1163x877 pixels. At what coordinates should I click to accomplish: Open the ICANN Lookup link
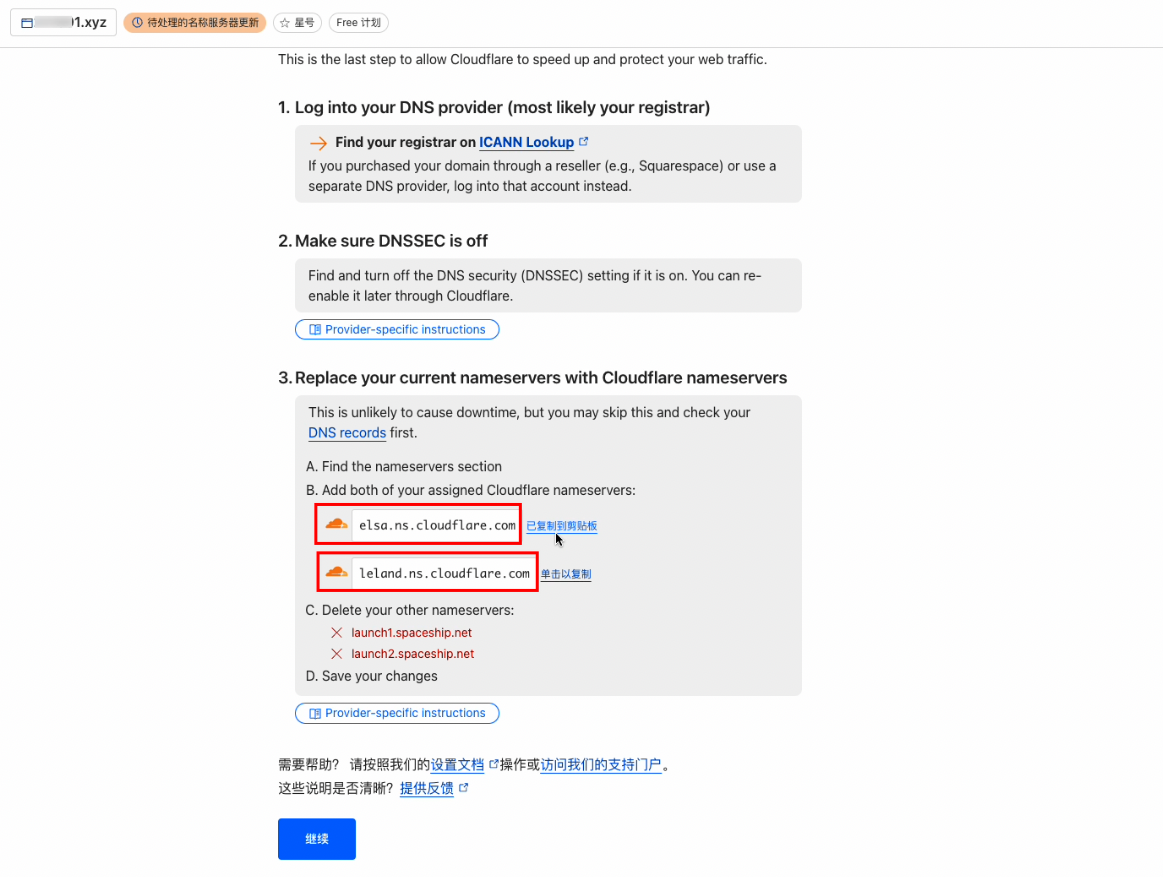527,142
